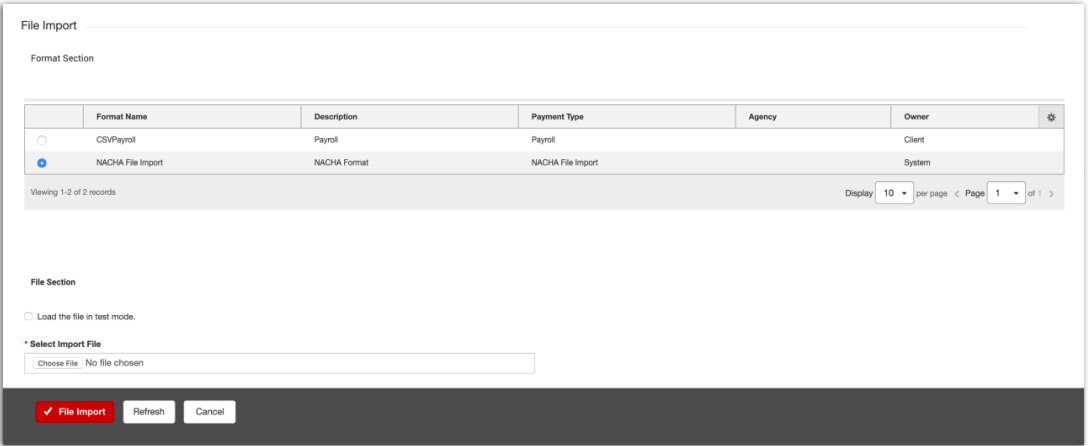Open the Display records per page dropdown
Viewport: 1088px width, 446px height.
pyautogui.click(x=893, y=193)
